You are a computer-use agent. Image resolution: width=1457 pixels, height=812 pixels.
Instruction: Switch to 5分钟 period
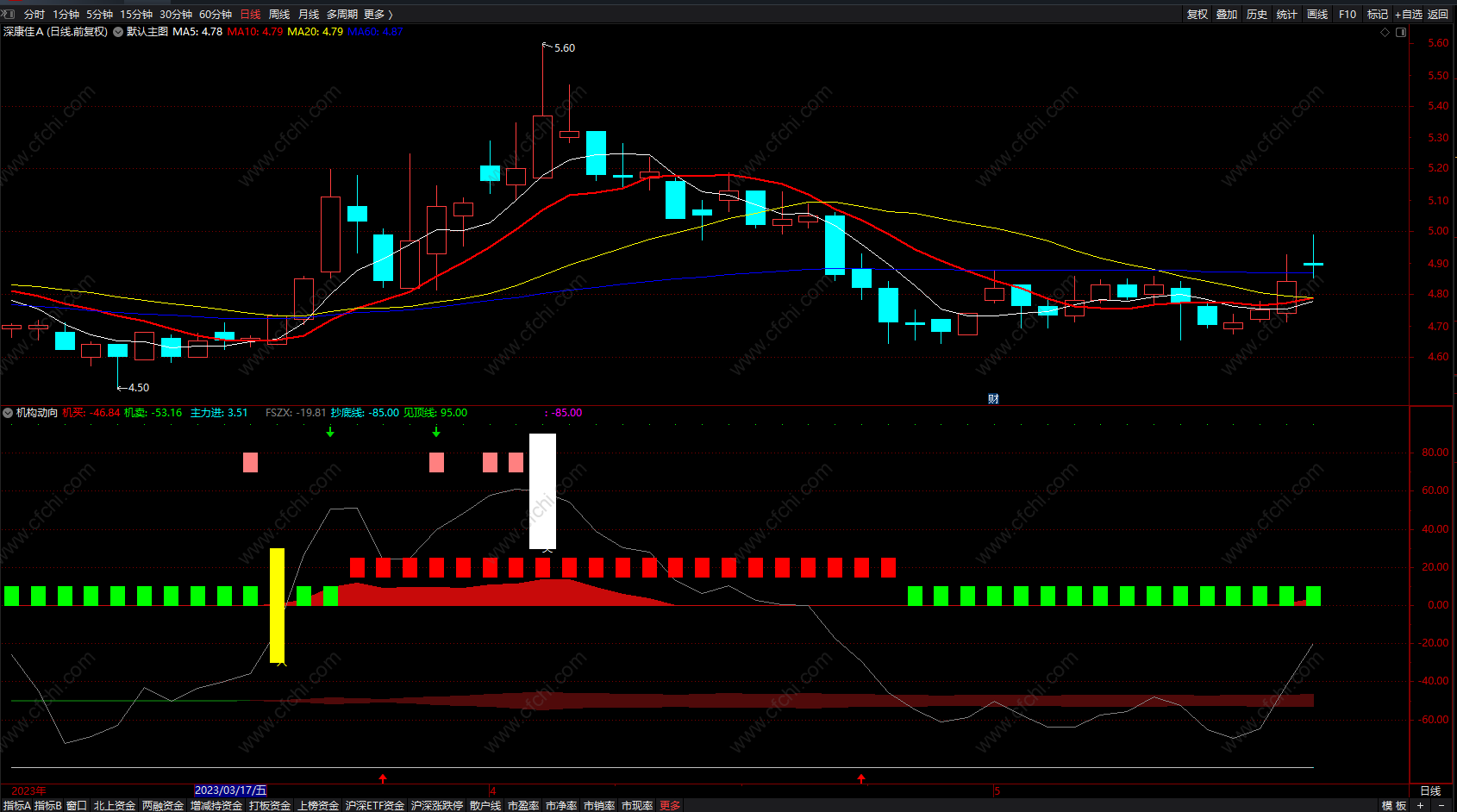[99, 14]
